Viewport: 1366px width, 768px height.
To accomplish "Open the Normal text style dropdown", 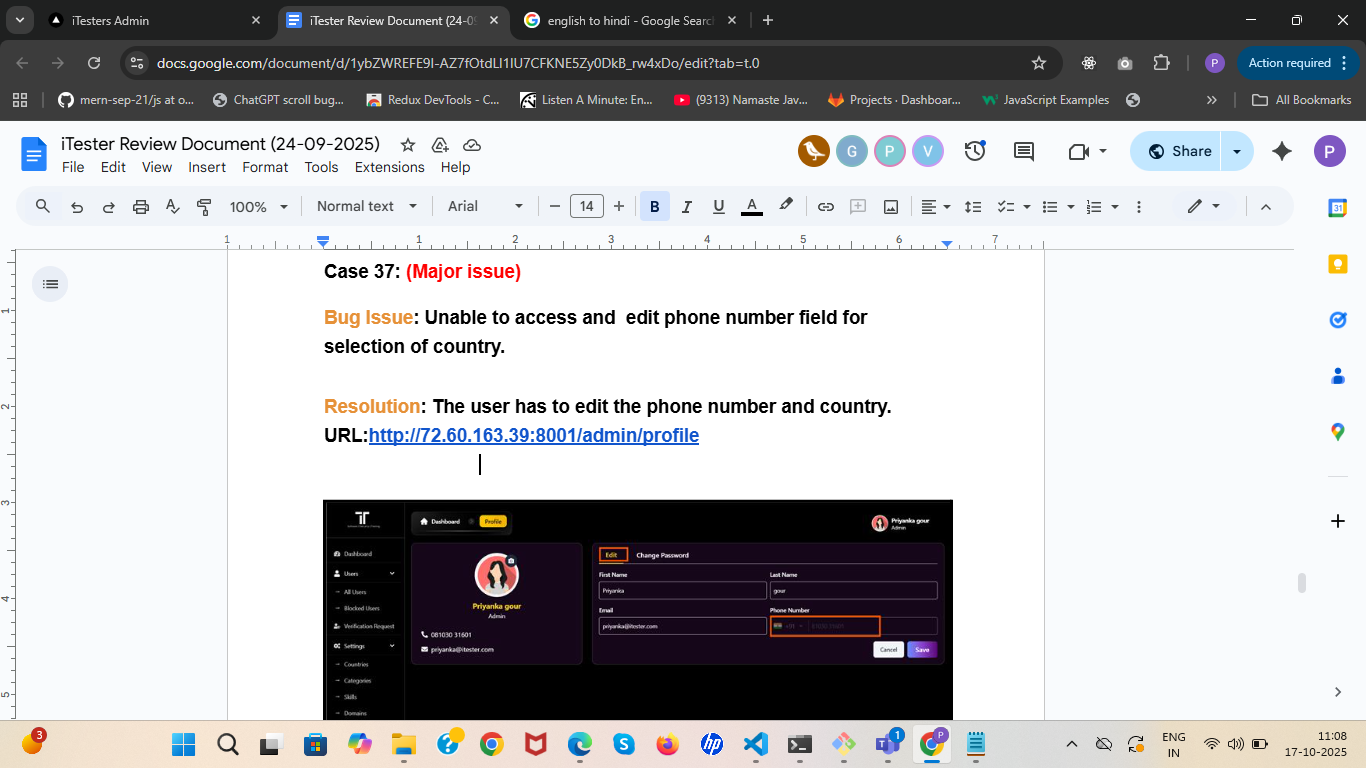I will (x=367, y=207).
